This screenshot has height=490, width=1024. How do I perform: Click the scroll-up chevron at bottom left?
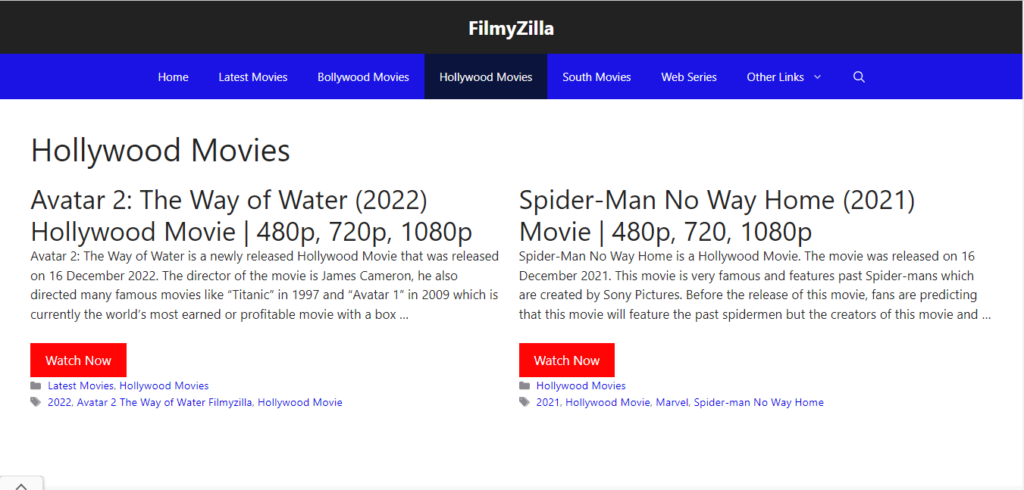click(x=21, y=484)
